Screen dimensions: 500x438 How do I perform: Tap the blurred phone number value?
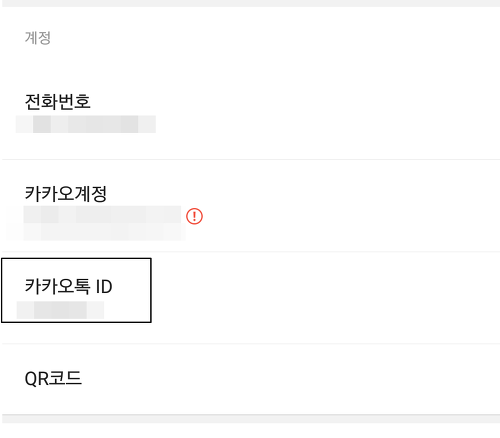[86, 124]
